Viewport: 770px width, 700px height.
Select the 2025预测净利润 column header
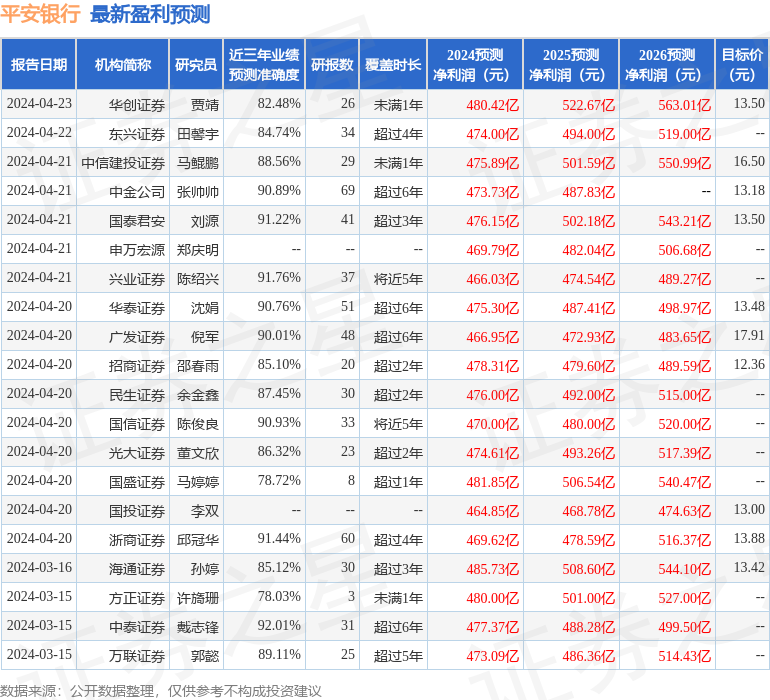pyautogui.click(x=571, y=64)
